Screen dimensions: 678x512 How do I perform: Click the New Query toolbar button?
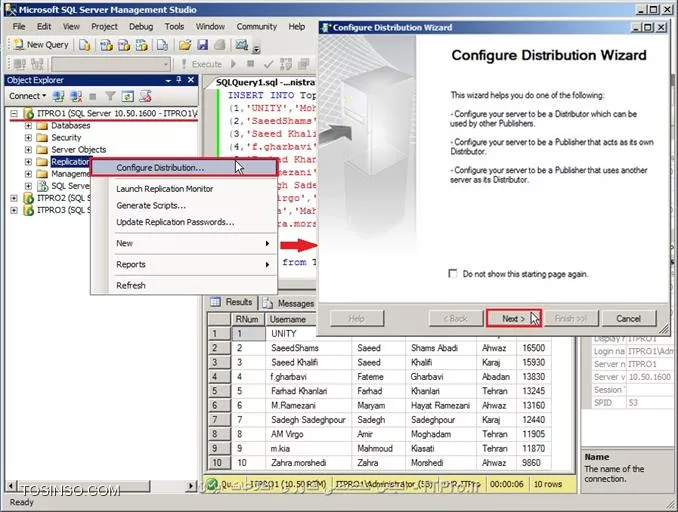tap(41, 45)
